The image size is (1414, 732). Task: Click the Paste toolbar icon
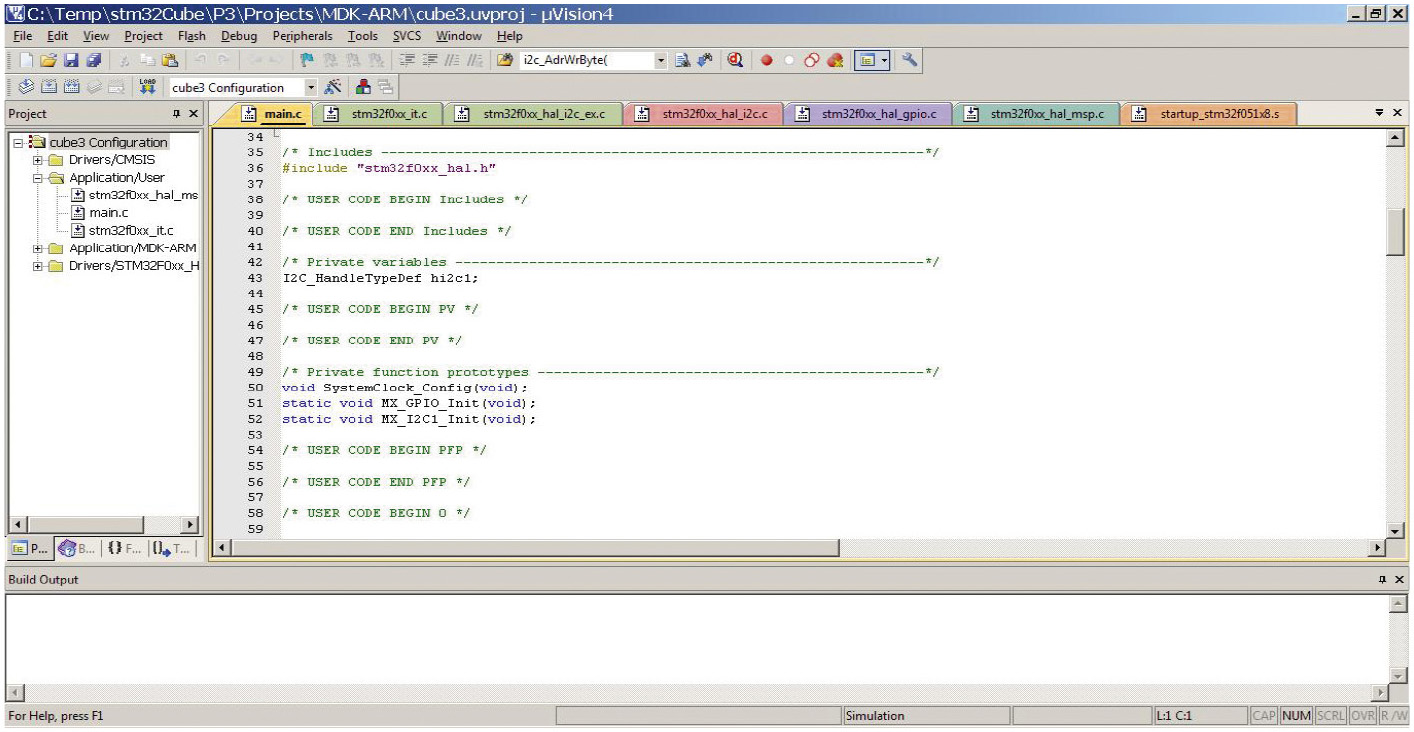click(x=170, y=60)
